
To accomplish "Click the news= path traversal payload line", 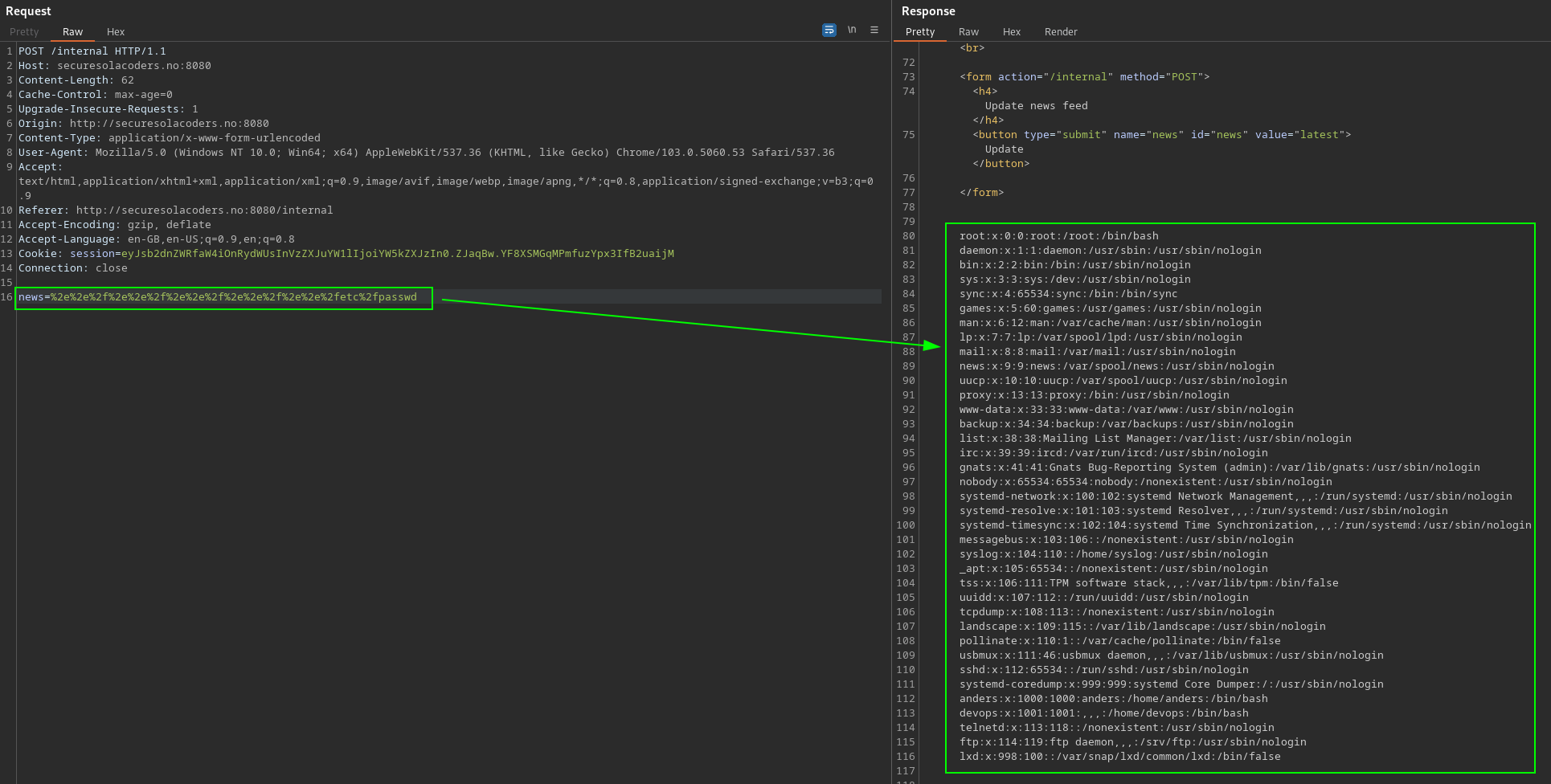I will 218,297.
